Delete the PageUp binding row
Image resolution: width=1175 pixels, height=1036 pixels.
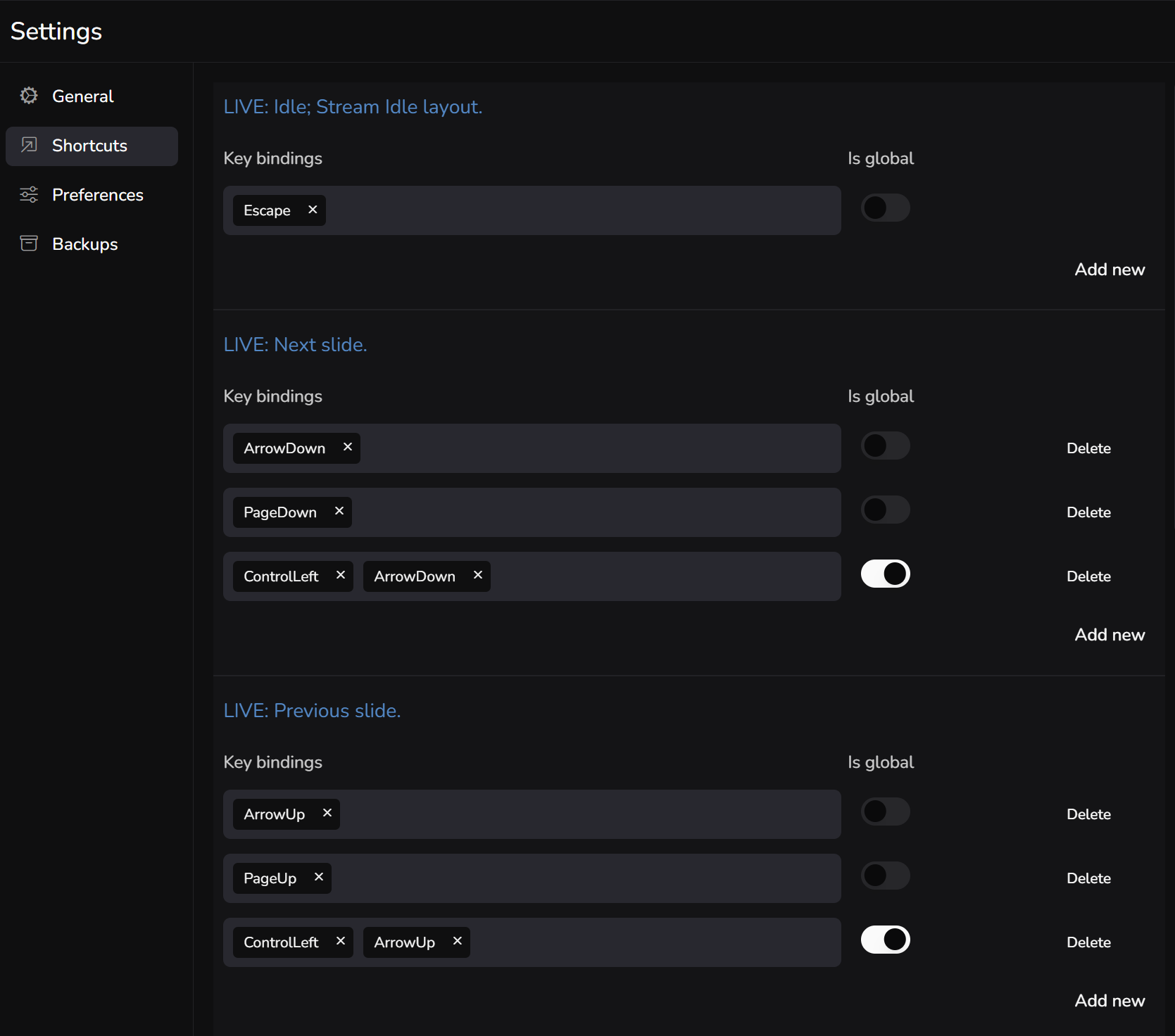point(1088,878)
